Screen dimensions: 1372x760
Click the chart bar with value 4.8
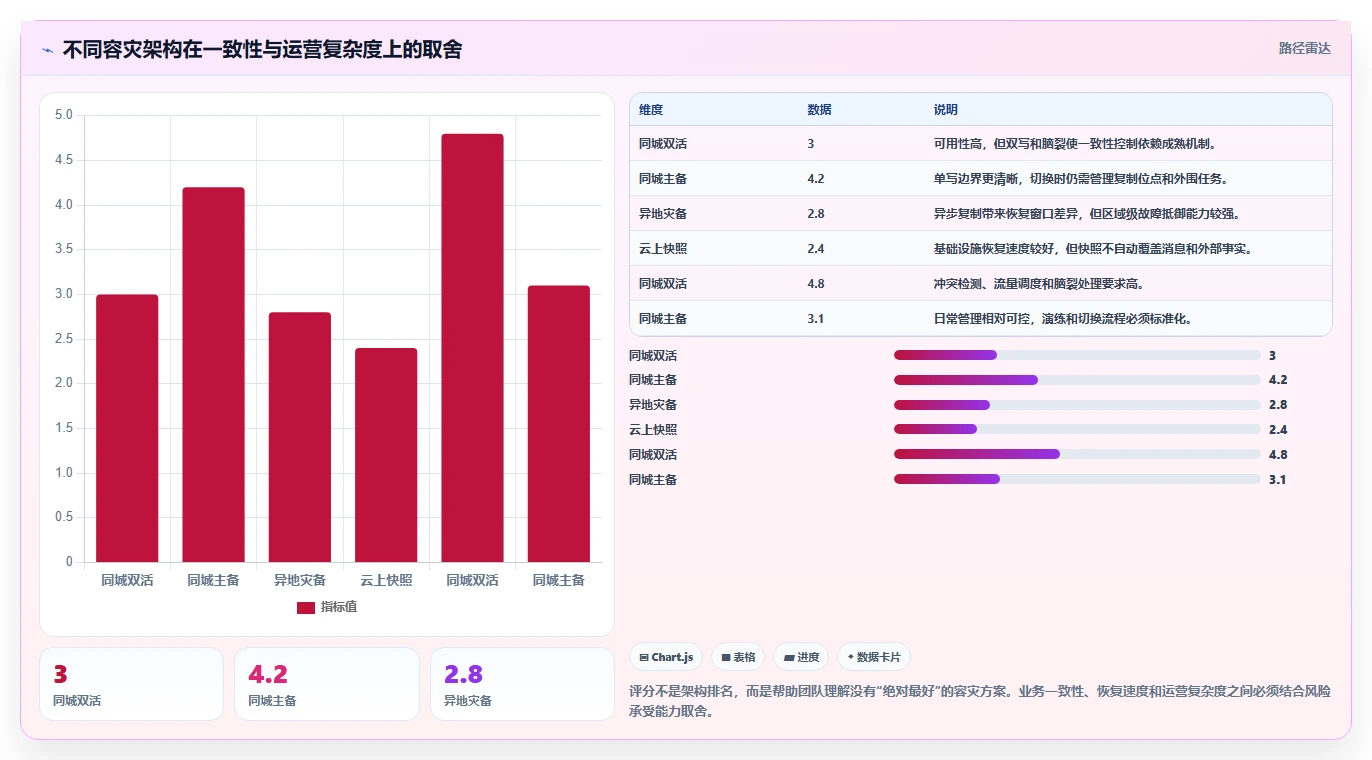(x=472, y=348)
